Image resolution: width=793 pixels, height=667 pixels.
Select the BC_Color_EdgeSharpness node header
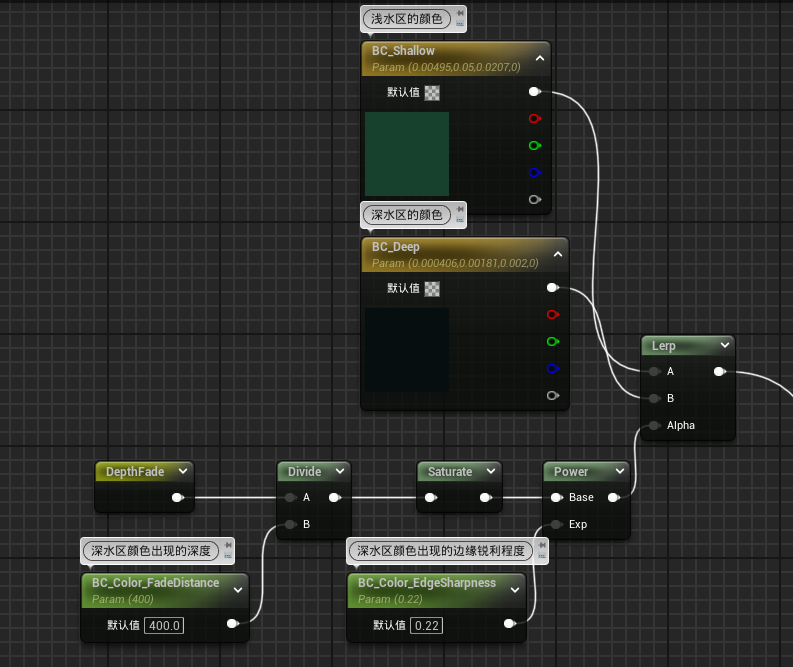[x=426, y=583]
